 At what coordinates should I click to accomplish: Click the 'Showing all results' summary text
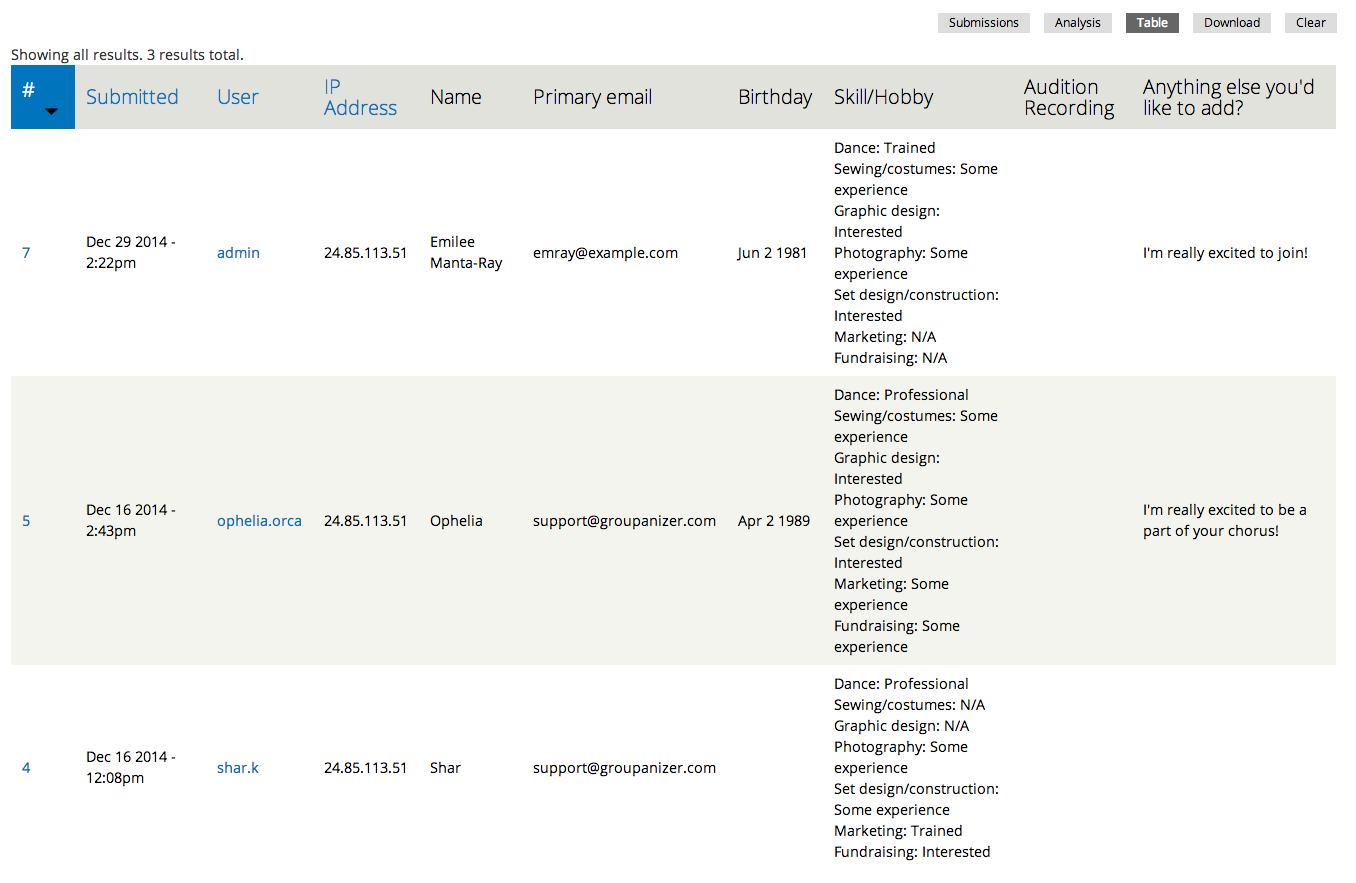(x=127, y=55)
